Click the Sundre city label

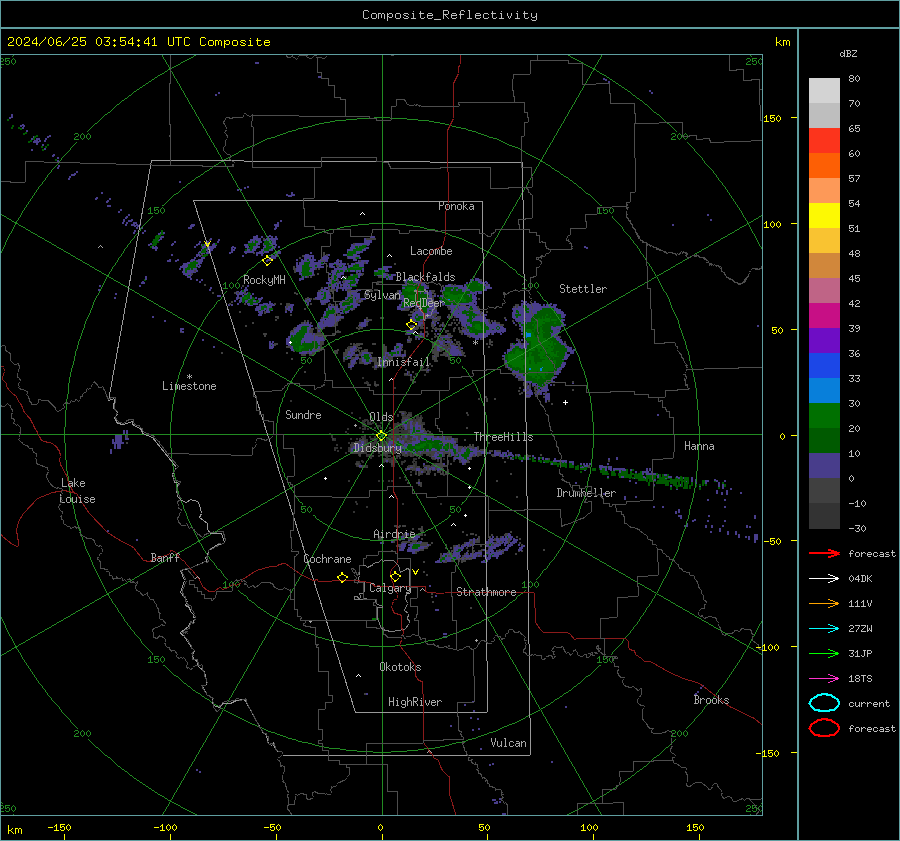(303, 414)
